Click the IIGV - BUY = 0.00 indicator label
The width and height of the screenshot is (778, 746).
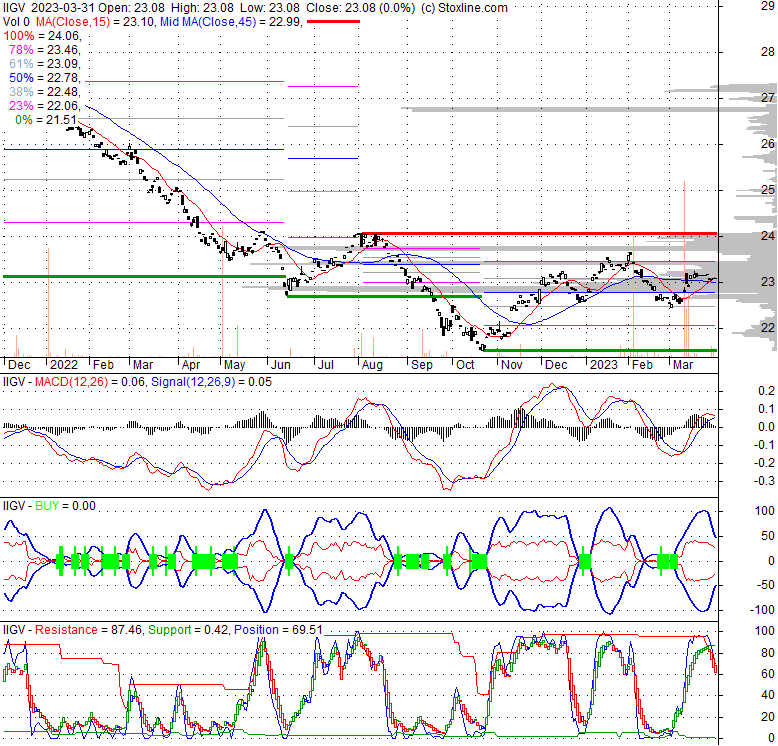tap(49, 506)
